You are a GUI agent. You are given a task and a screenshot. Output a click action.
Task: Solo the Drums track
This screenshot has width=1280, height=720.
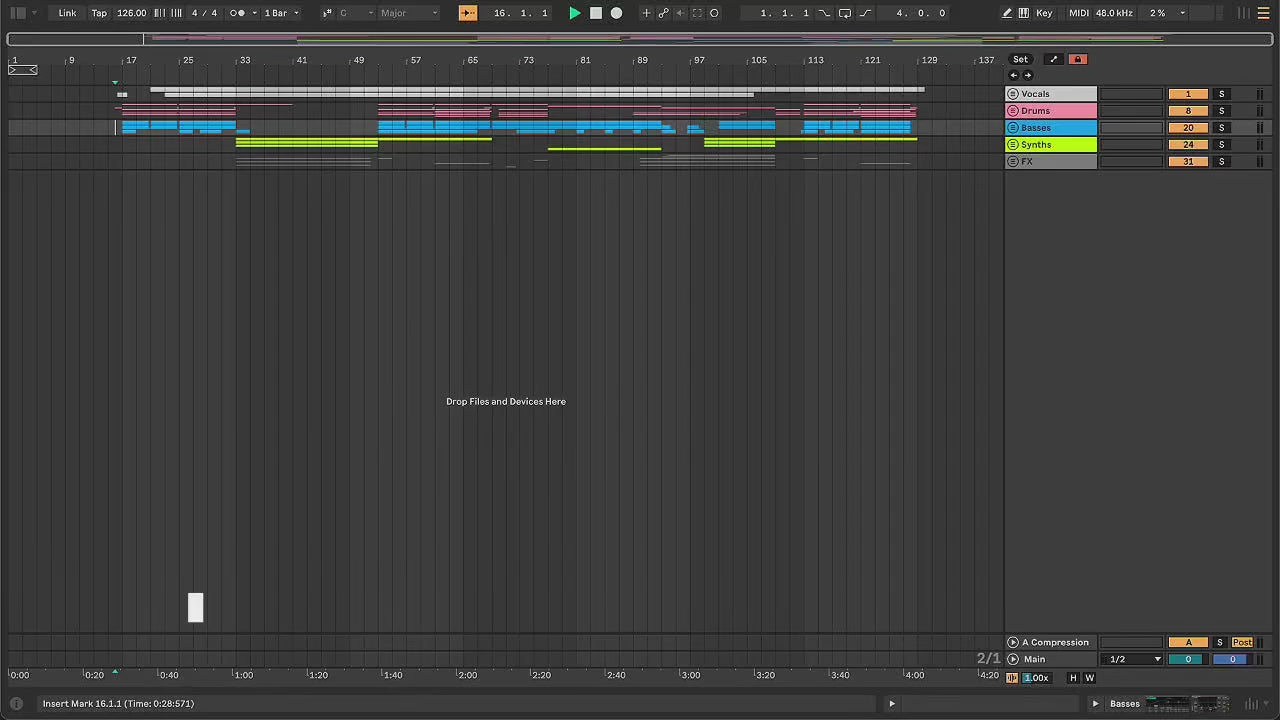(x=1221, y=111)
